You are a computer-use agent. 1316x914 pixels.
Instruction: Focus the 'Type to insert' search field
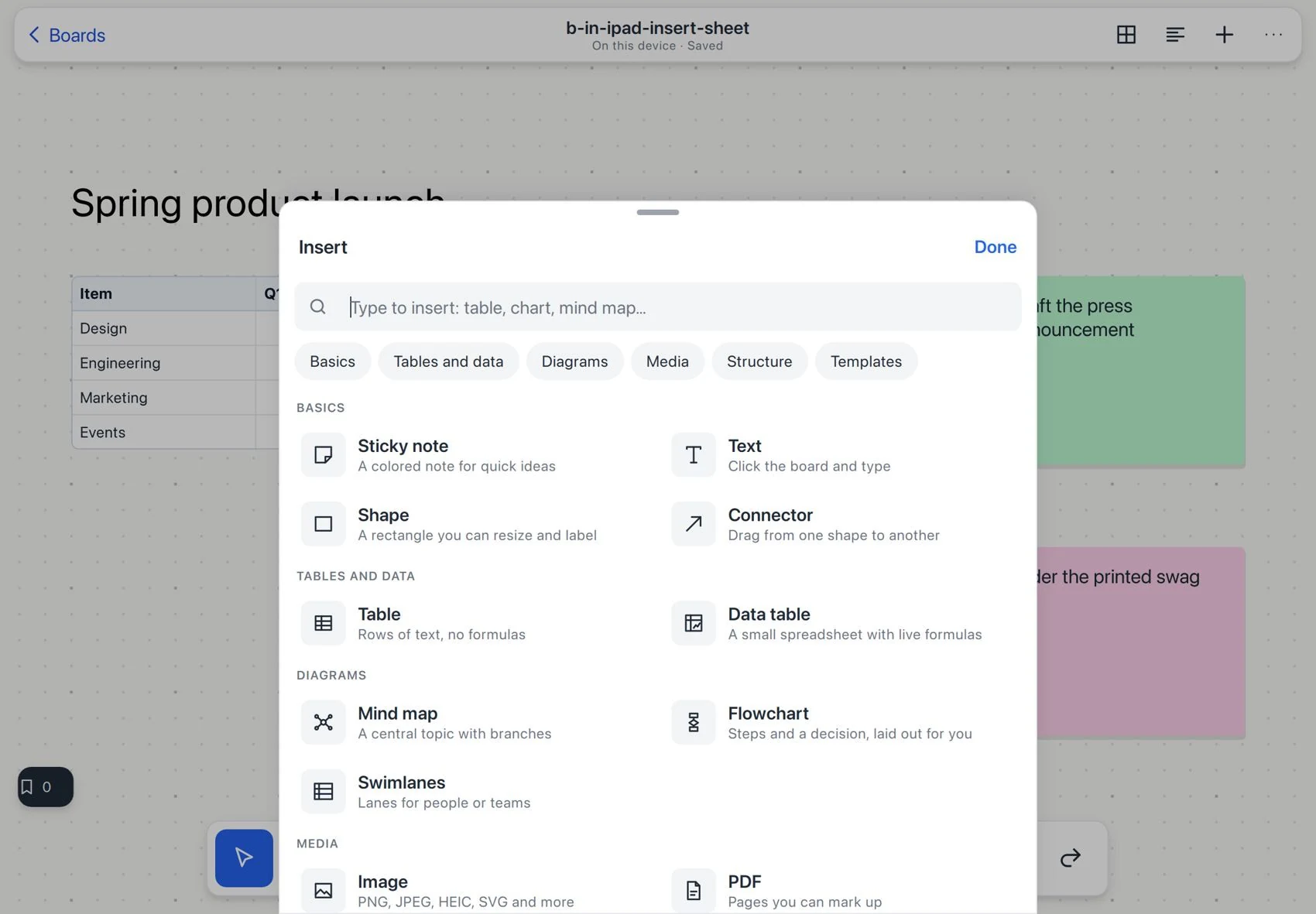[658, 307]
